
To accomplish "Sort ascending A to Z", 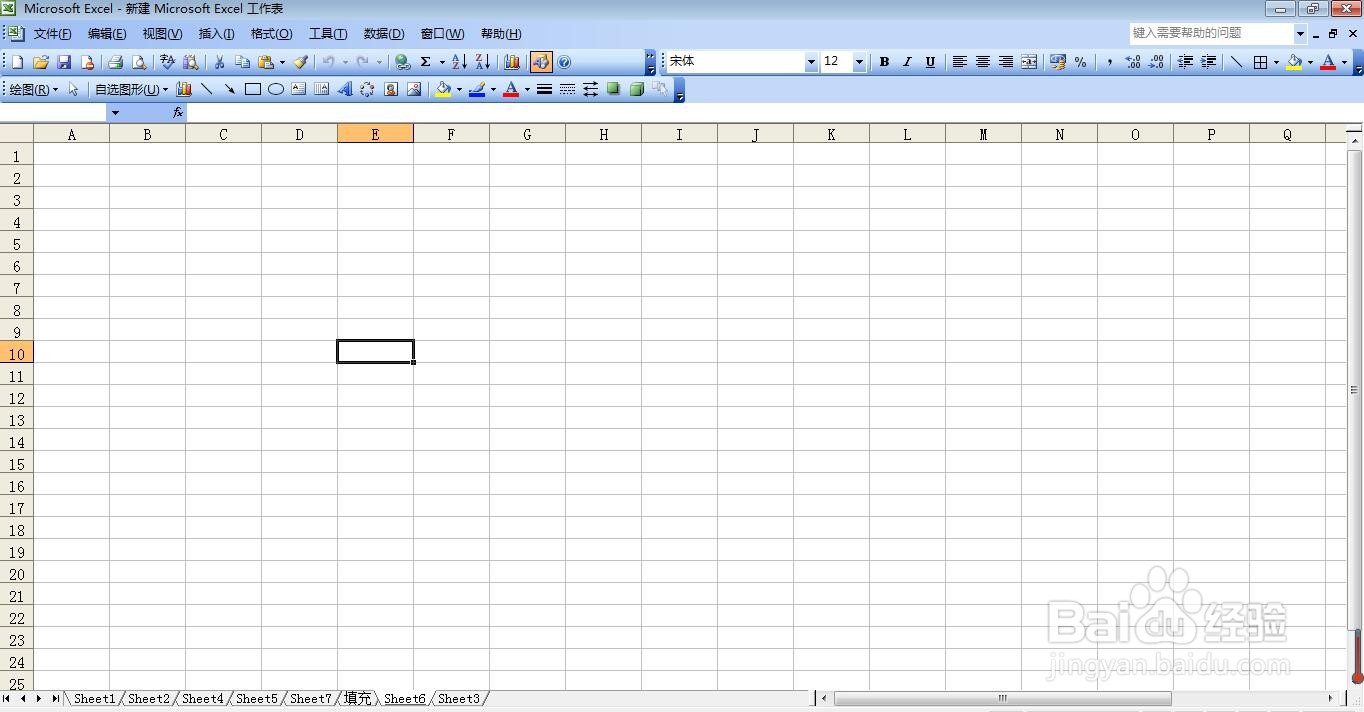I will coord(459,62).
